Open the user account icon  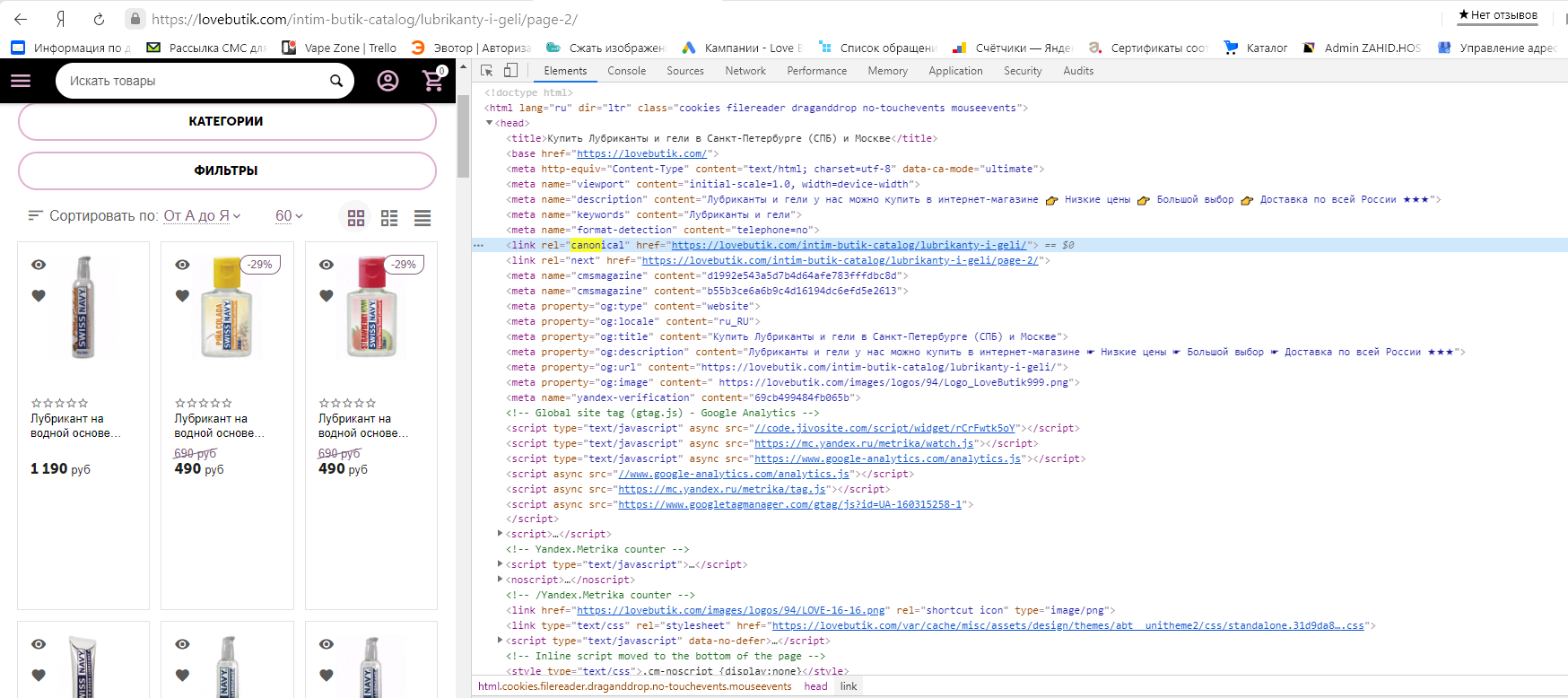click(388, 81)
